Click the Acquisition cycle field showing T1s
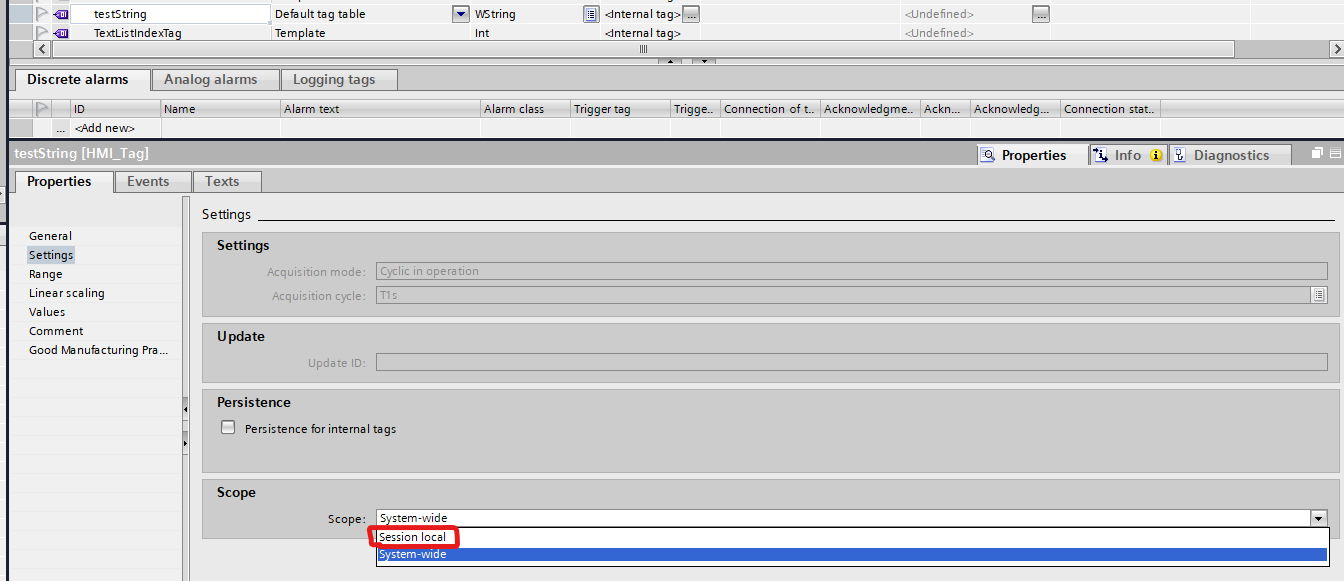Image resolution: width=1344 pixels, height=581 pixels. click(x=843, y=295)
